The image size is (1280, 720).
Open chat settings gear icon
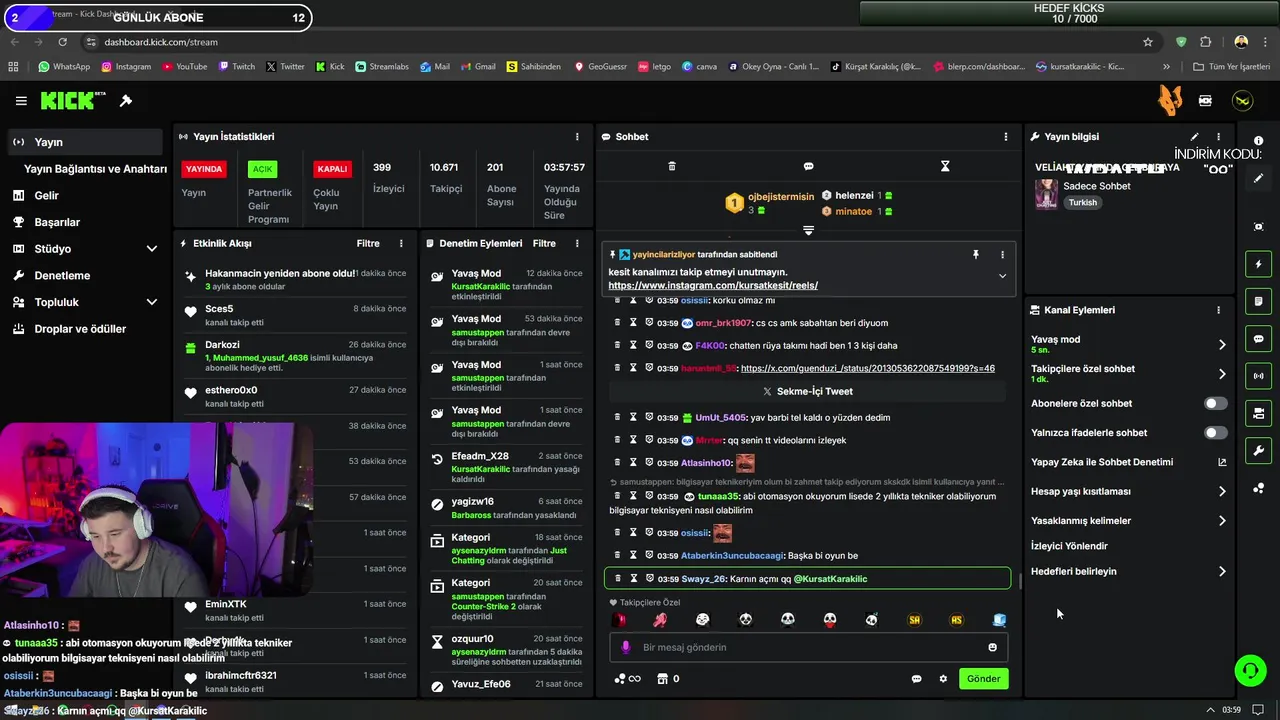pos(943,679)
